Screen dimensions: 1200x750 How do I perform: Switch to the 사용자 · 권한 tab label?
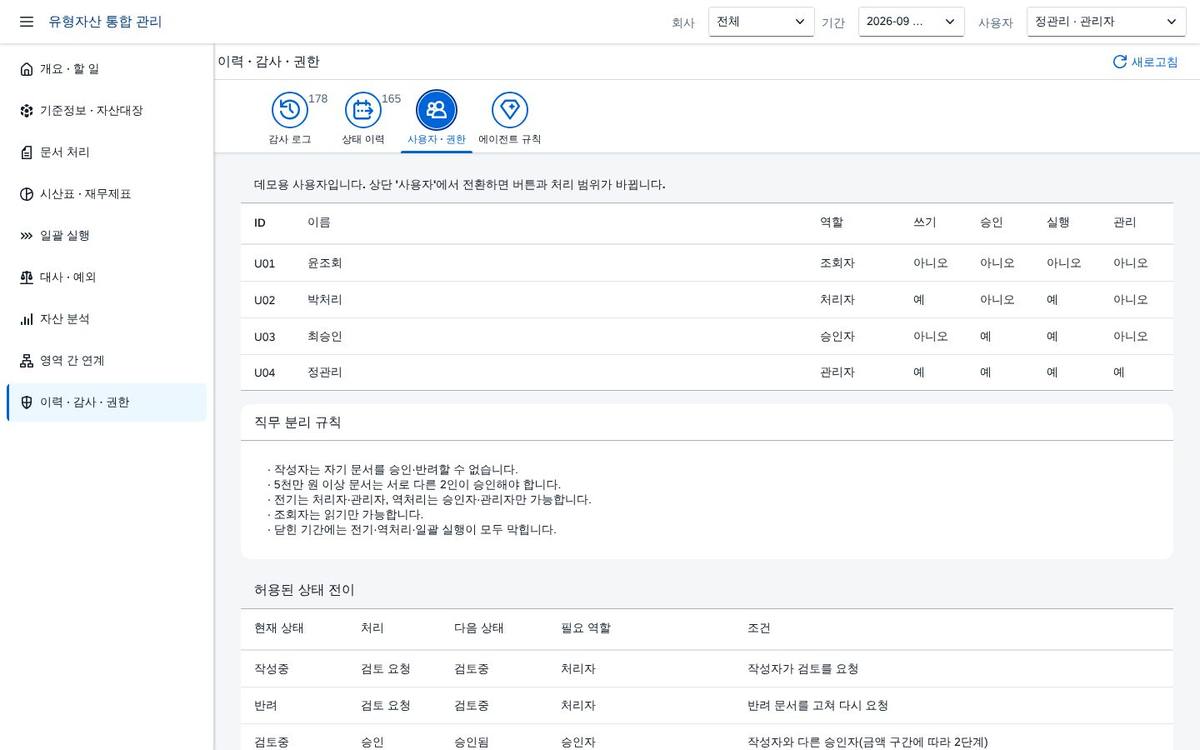point(436,140)
